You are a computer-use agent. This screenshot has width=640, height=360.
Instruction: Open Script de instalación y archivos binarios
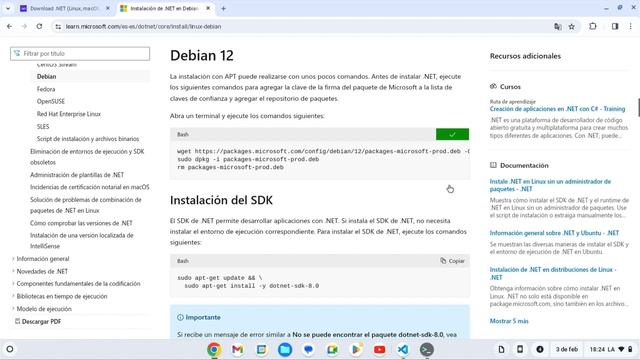coord(88,139)
